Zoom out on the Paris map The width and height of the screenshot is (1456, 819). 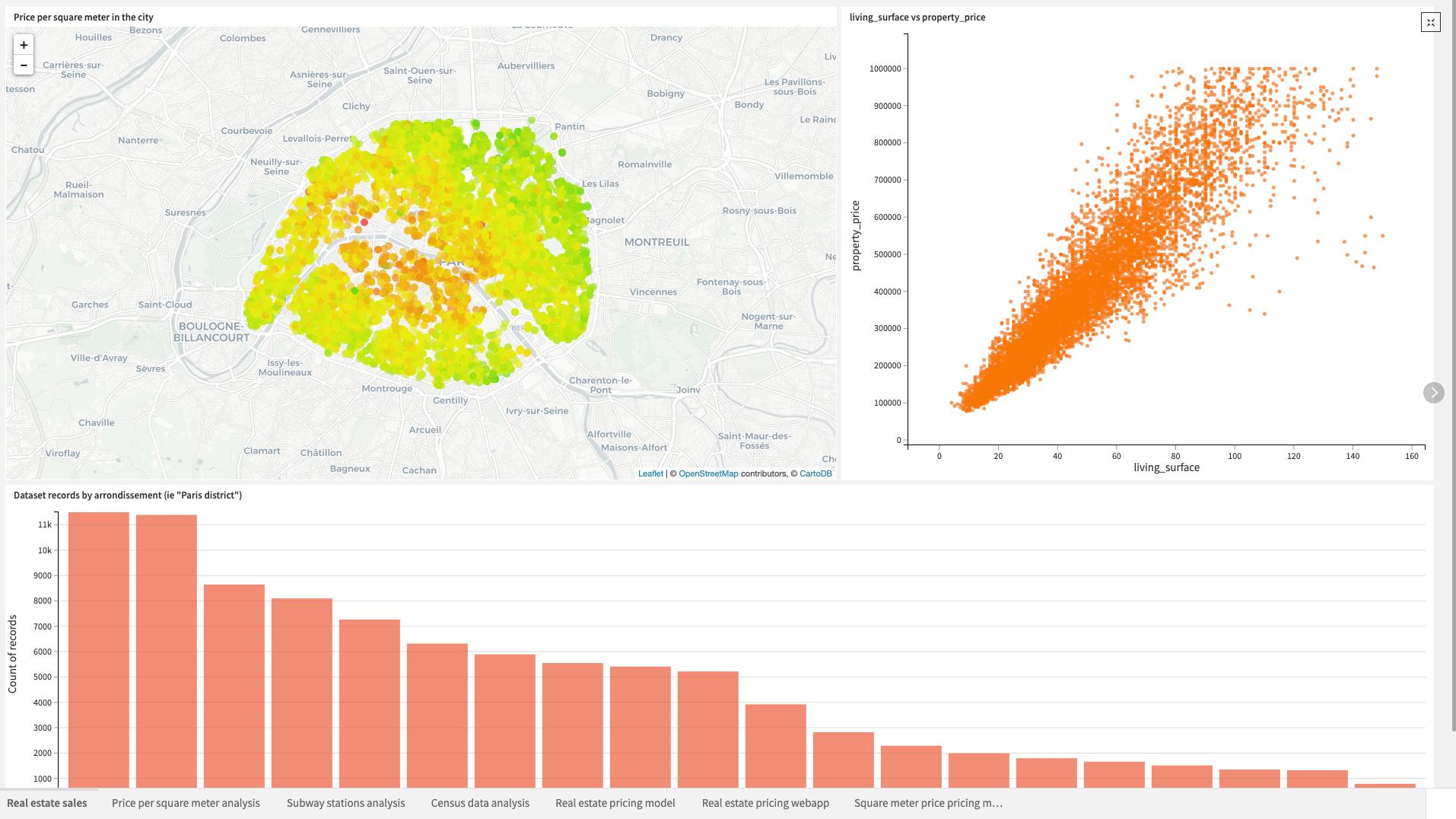coord(23,66)
